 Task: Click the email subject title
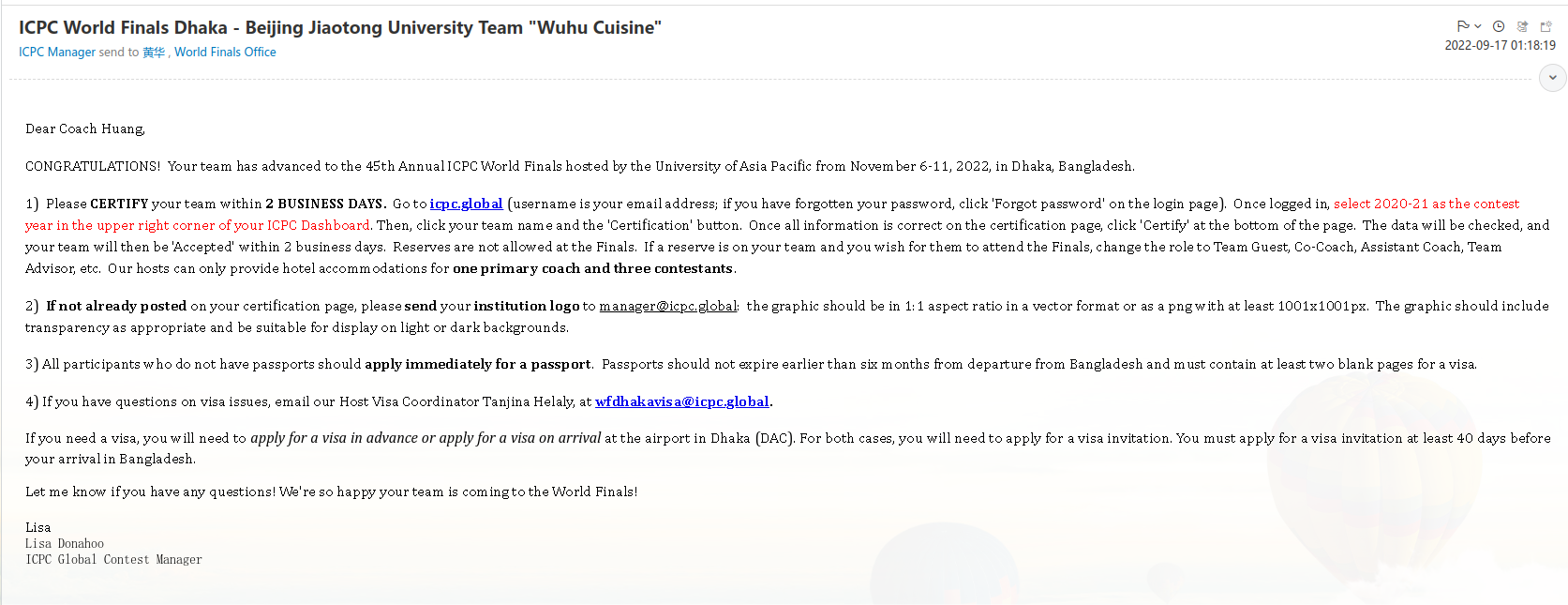pos(339,28)
